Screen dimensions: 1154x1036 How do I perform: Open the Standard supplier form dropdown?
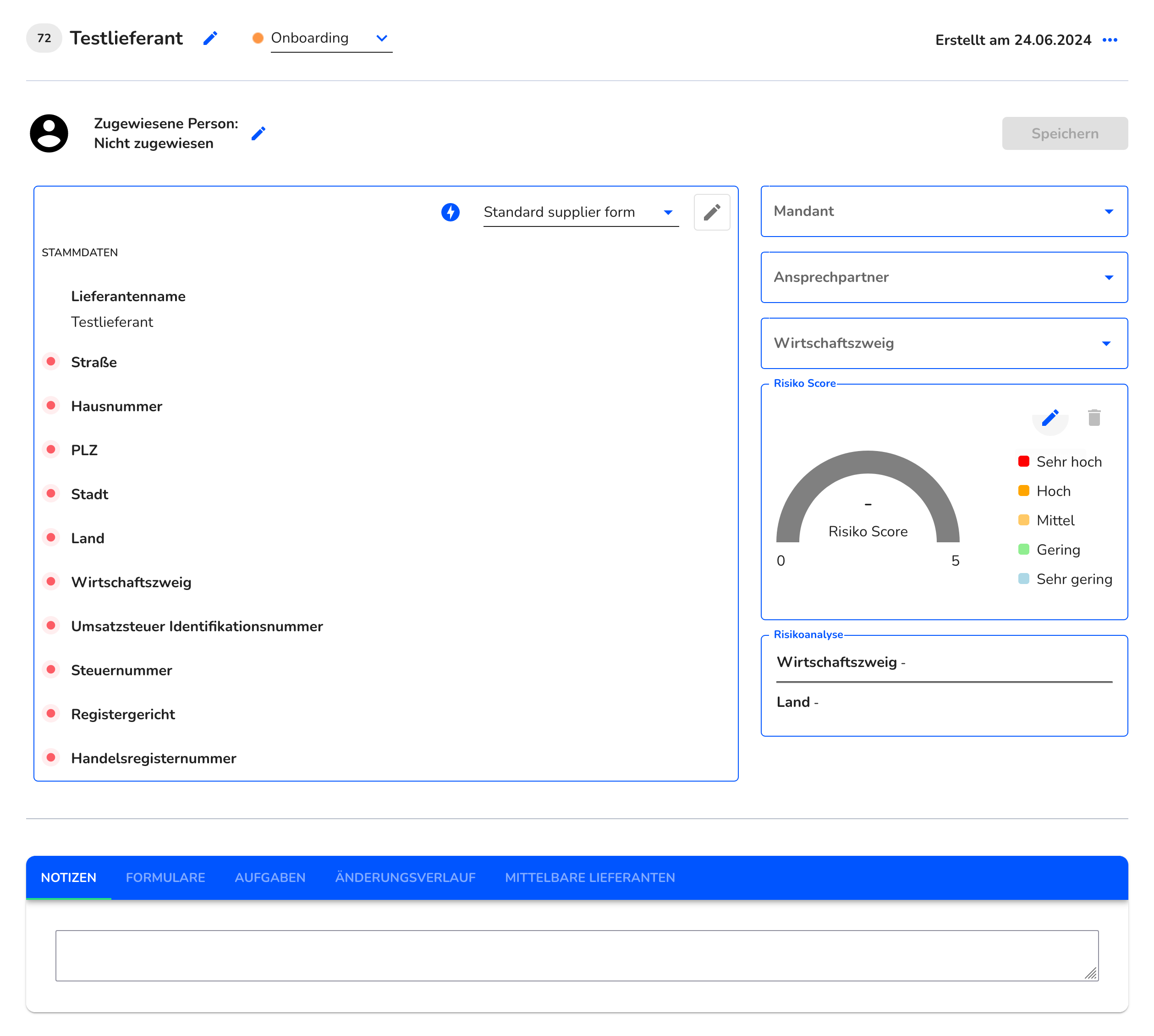tap(581, 212)
